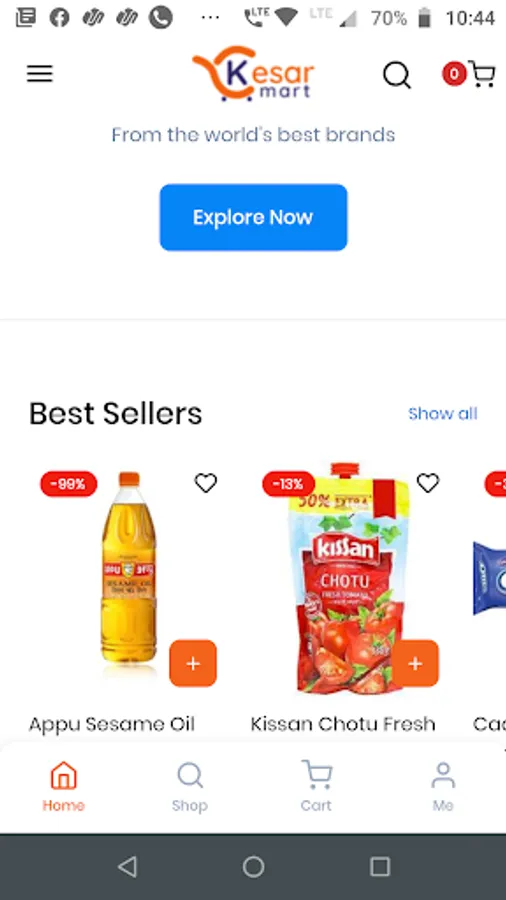The width and height of the screenshot is (506, 900).
Task: Tap the Android recent apps square
Action: [x=380, y=867]
